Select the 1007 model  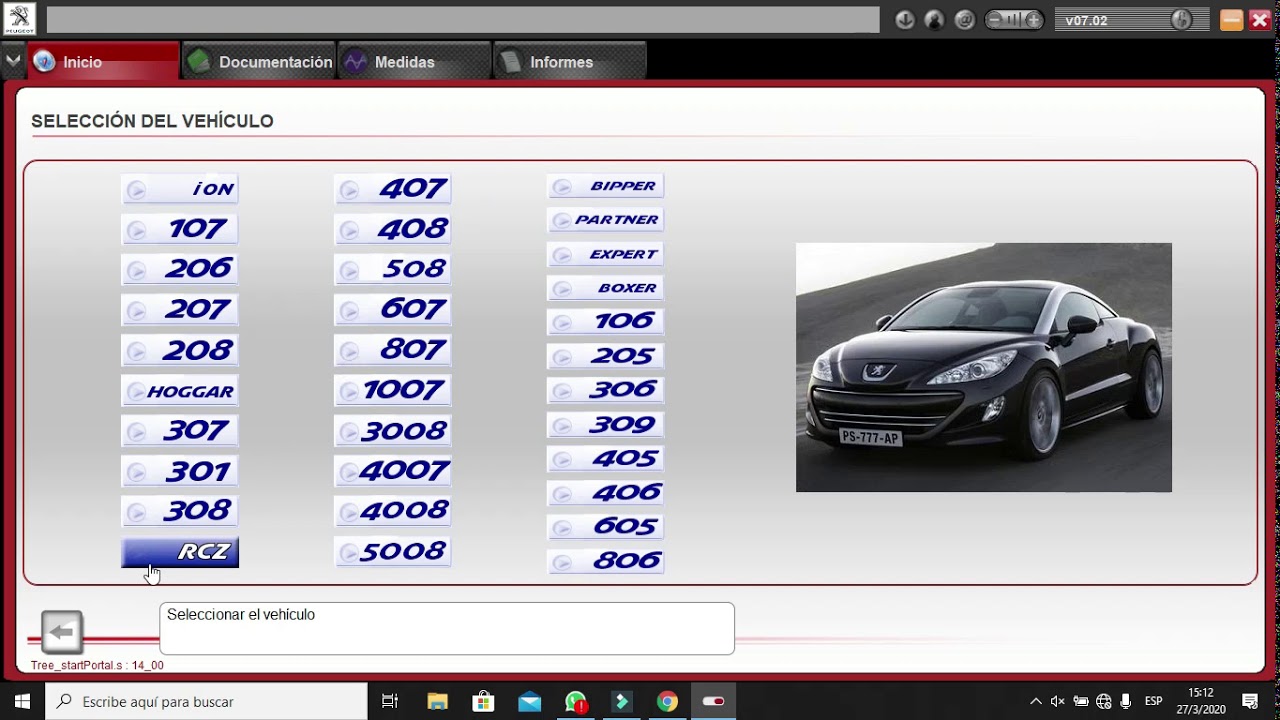393,390
